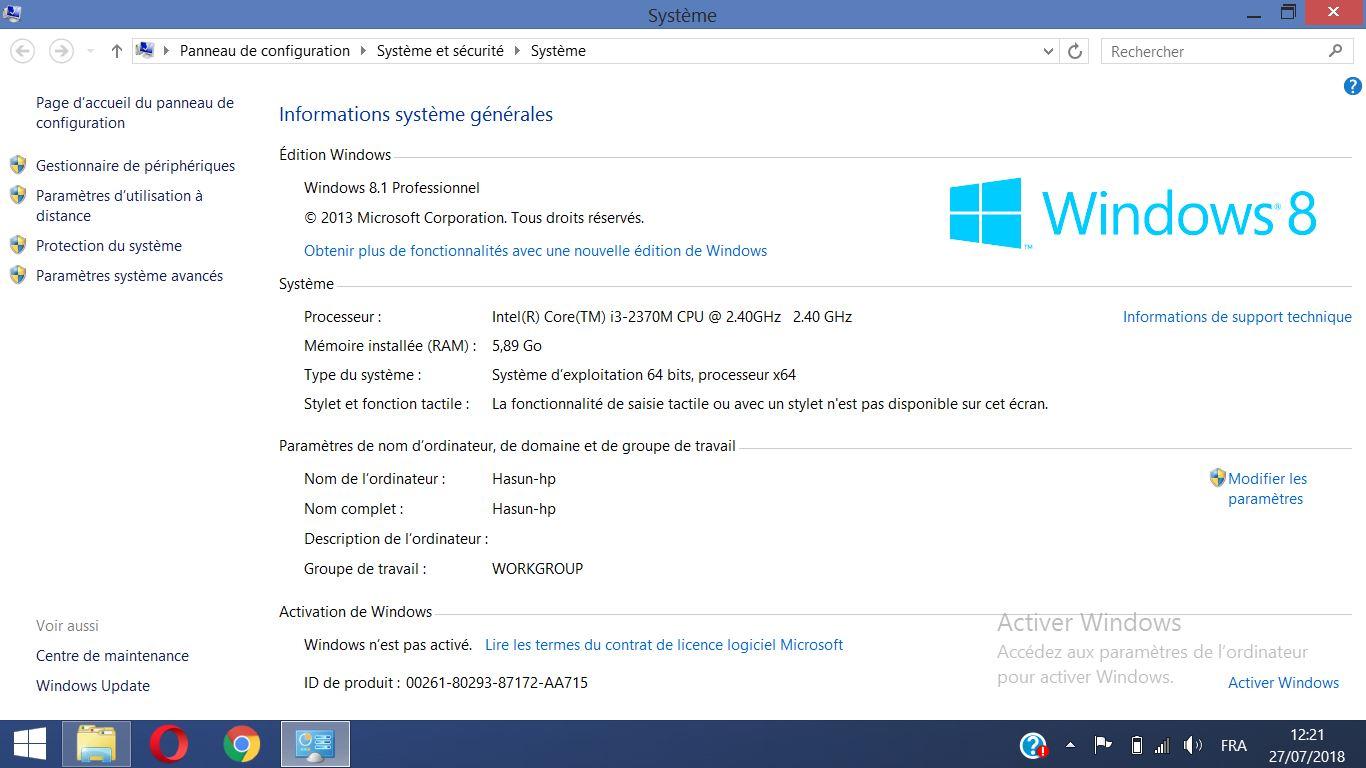Click shield icon next to Modifier les paramètres
The height and width of the screenshot is (768, 1366).
pos(1217,478)
